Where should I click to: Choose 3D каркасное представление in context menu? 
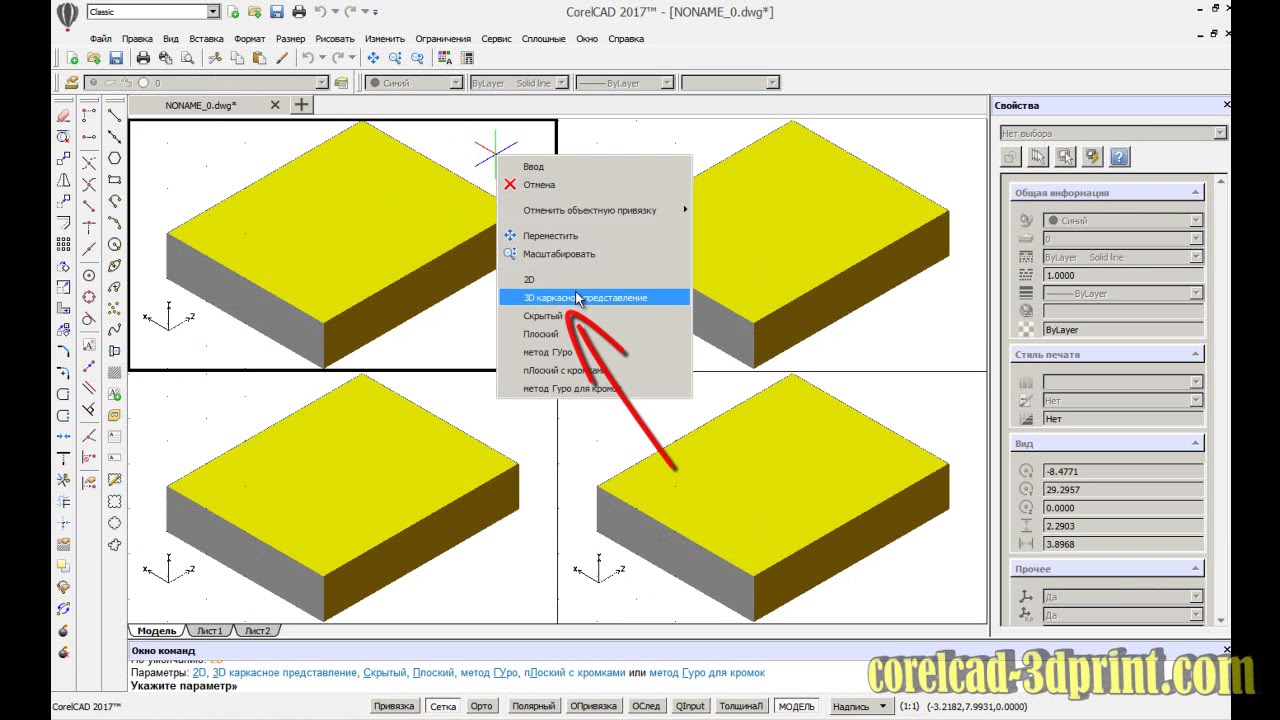(x=594, y=298)
